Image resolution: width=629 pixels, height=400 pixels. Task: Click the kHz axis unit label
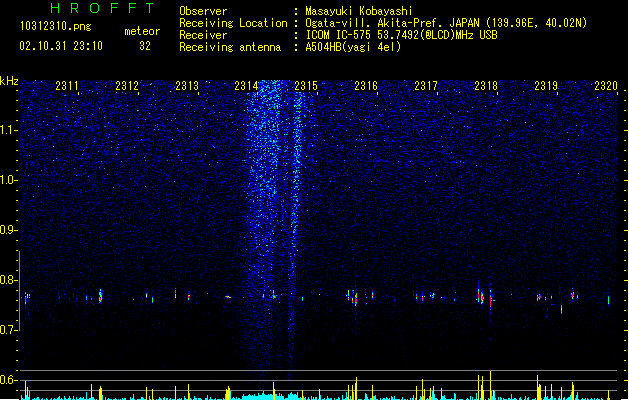pyautogui.click(x=9, y=81)
